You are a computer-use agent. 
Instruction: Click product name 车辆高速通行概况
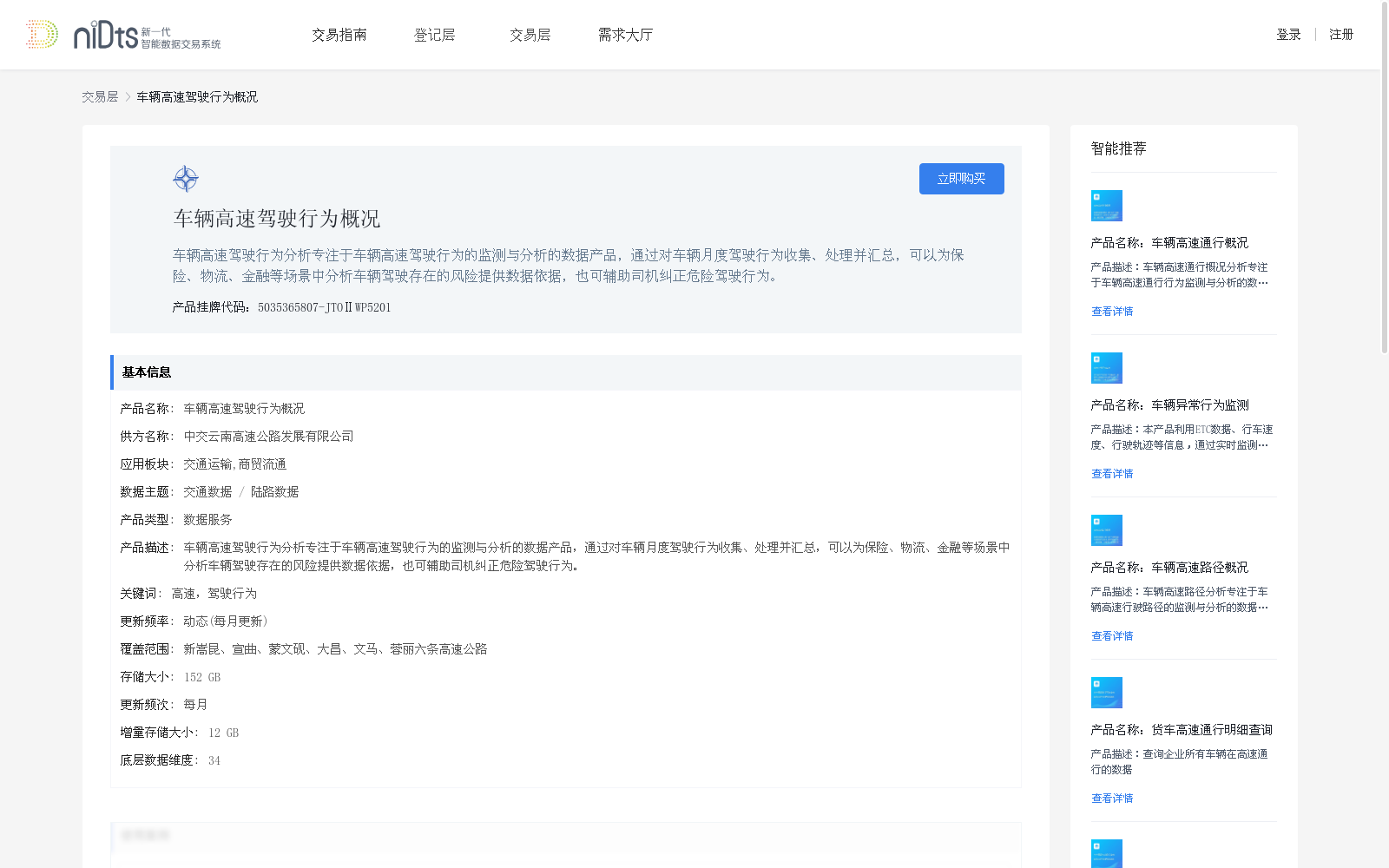coord(1169,243)
